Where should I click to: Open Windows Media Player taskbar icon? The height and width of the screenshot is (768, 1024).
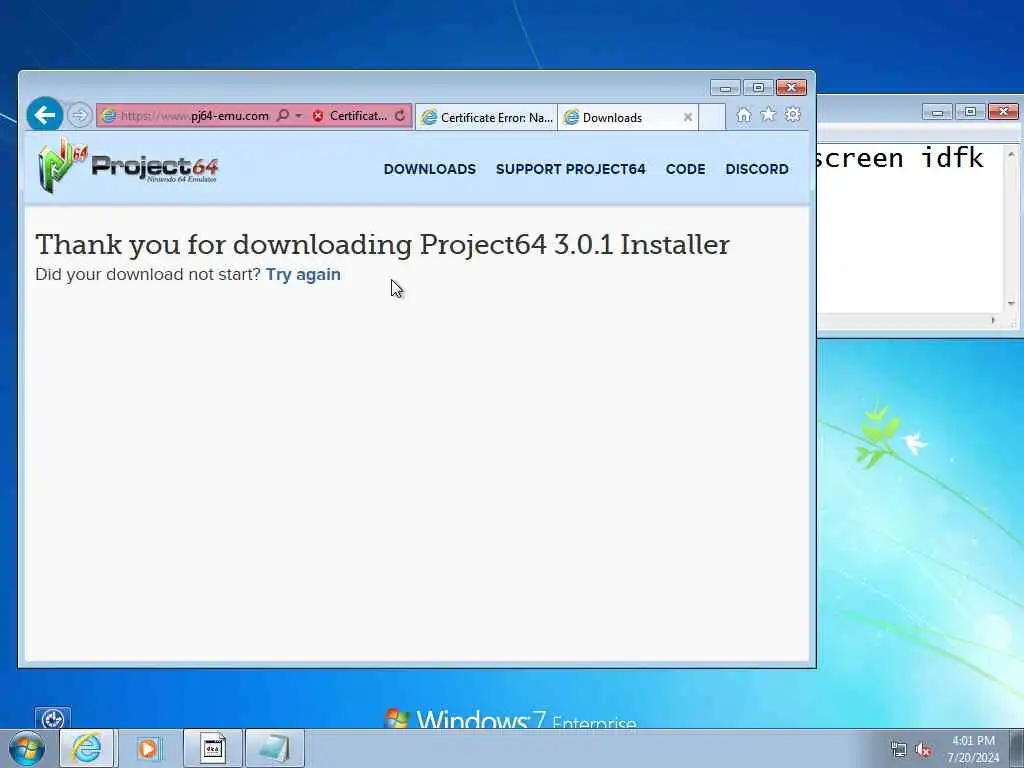click(148, 748)
